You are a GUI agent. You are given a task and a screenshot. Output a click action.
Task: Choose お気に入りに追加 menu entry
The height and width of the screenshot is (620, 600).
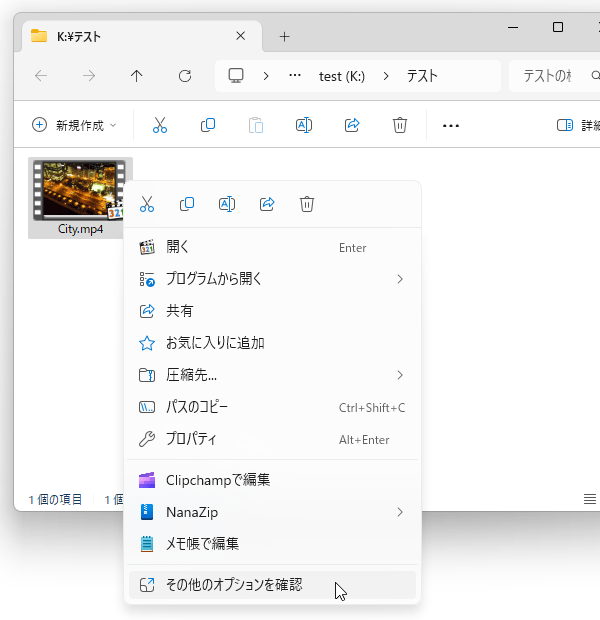coord(273,343)
